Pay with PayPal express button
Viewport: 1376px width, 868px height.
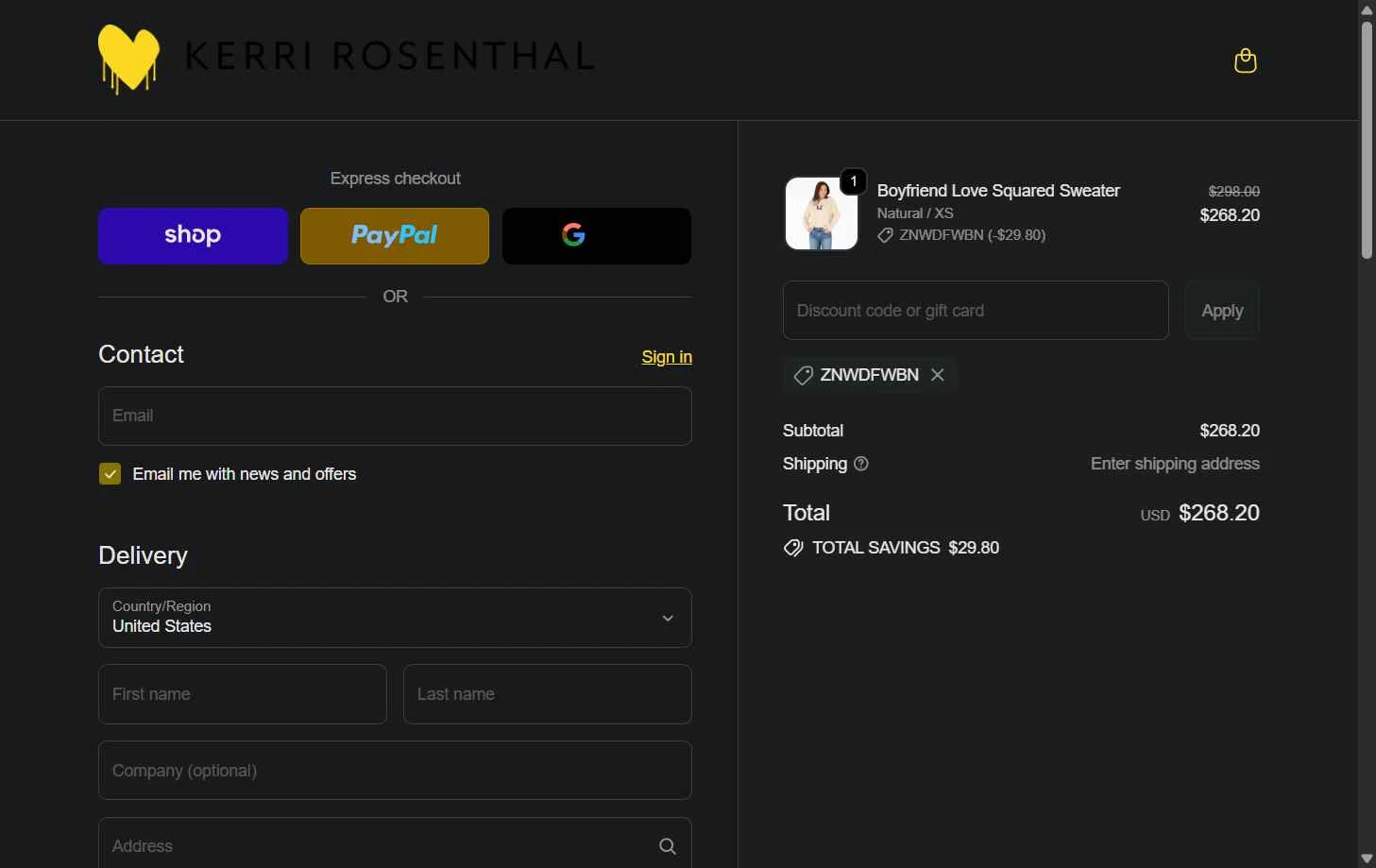pyautogui.click(x=395, y=236)
